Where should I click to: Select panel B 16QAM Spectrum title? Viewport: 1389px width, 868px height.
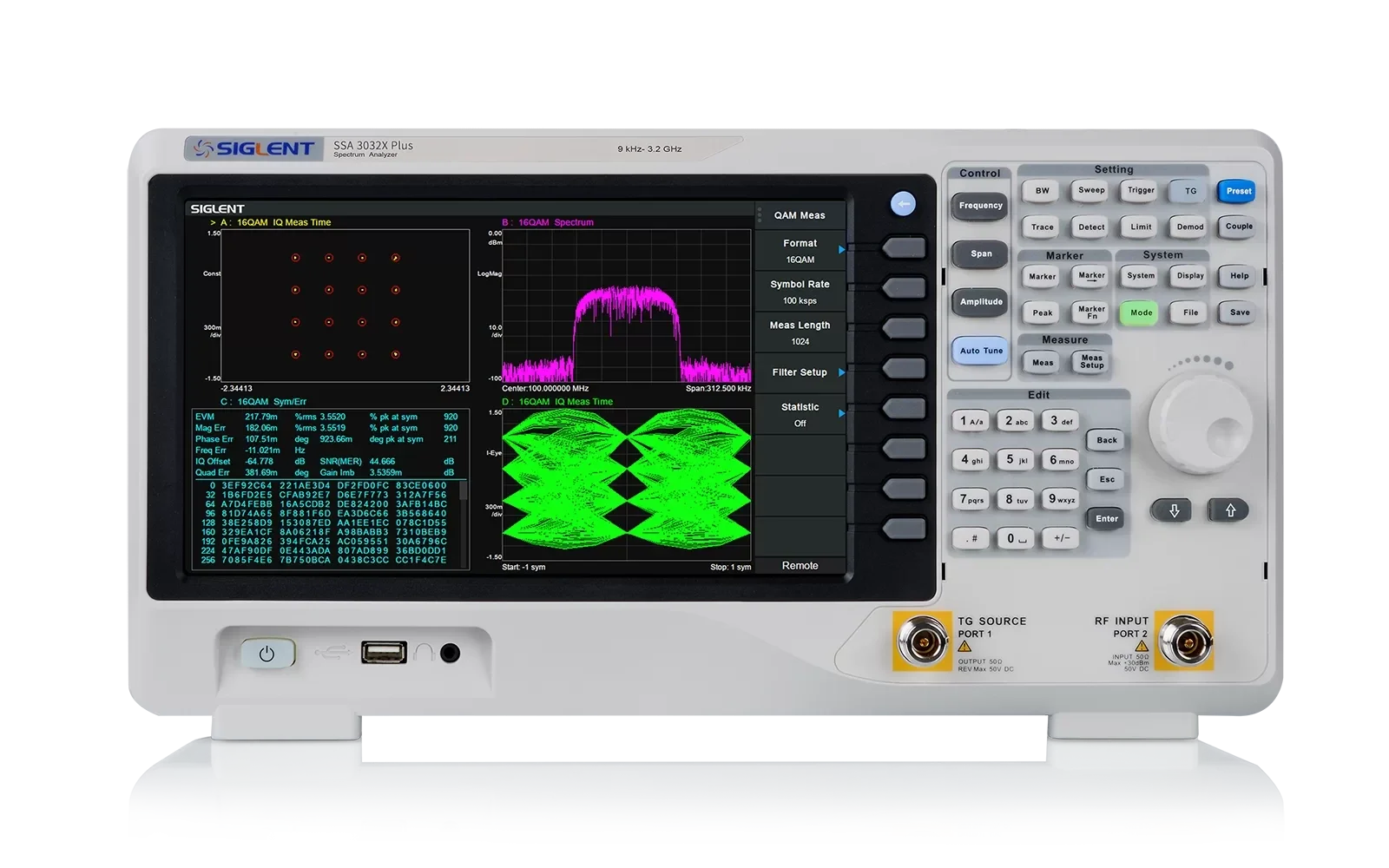(x=548, y=222)
